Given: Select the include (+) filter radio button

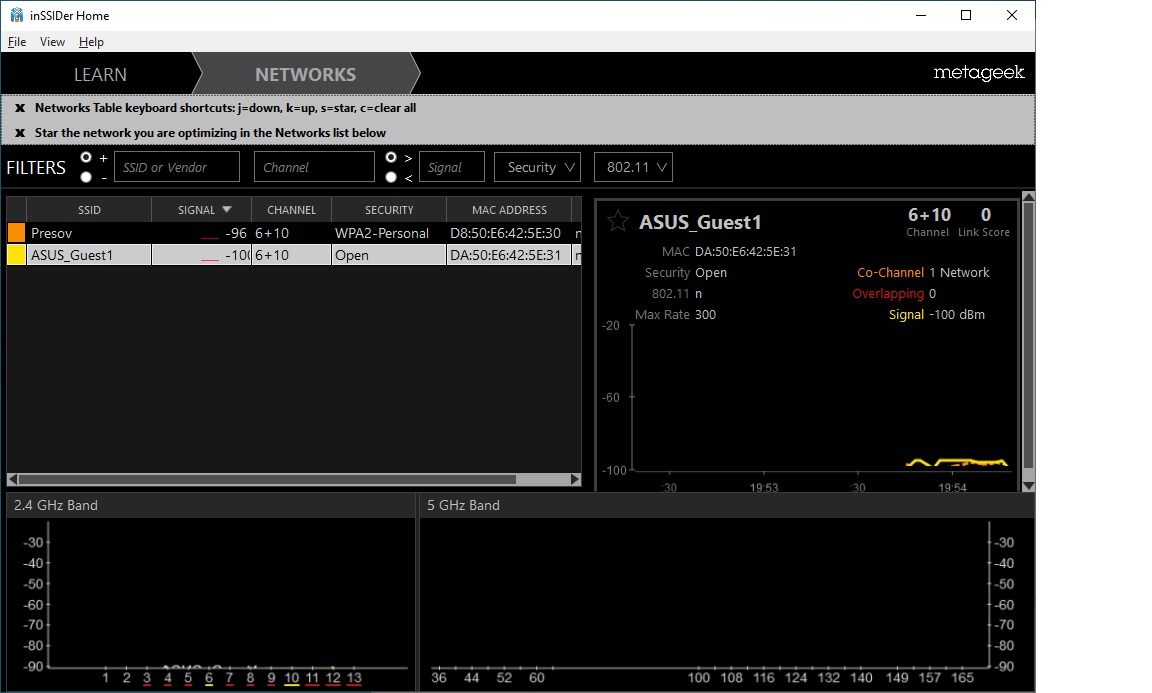Looking at the screenshot, I should (87, 158).
